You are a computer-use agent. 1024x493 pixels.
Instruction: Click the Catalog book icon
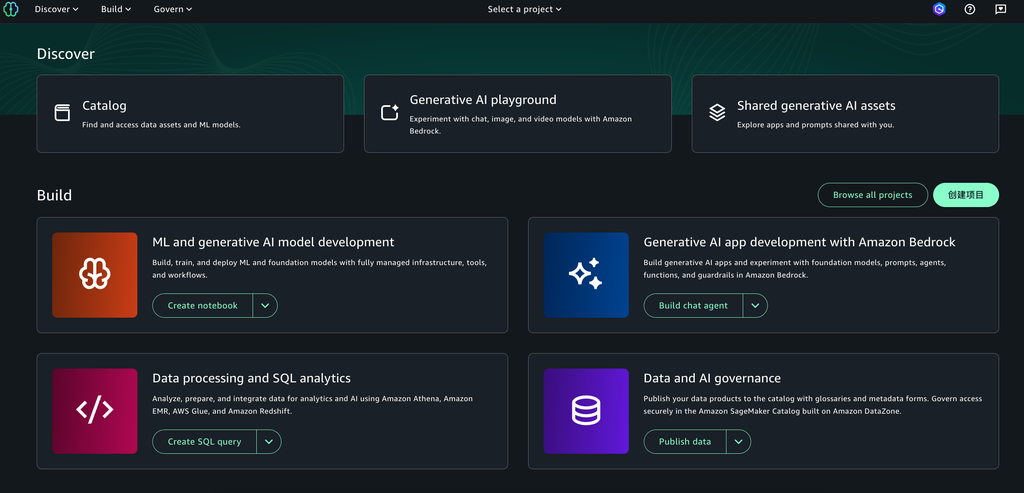click(x=62, y=112)
